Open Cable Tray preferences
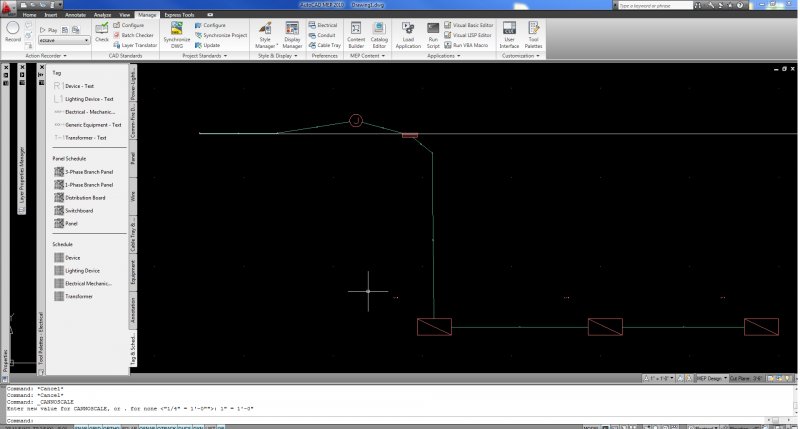This screenshot has height=429, width=800. (324, 45)
